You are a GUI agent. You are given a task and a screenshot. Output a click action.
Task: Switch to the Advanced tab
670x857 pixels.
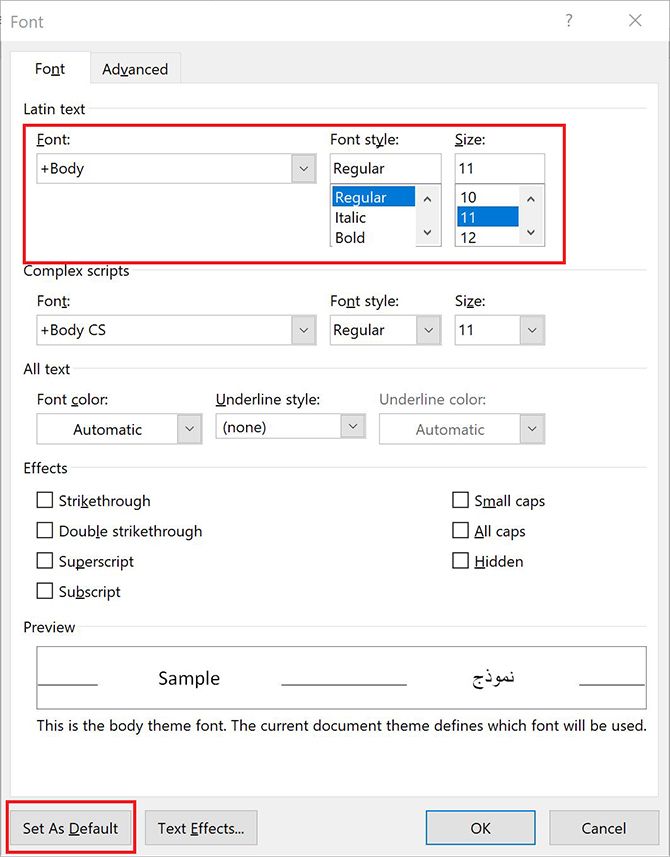[135, 69]
